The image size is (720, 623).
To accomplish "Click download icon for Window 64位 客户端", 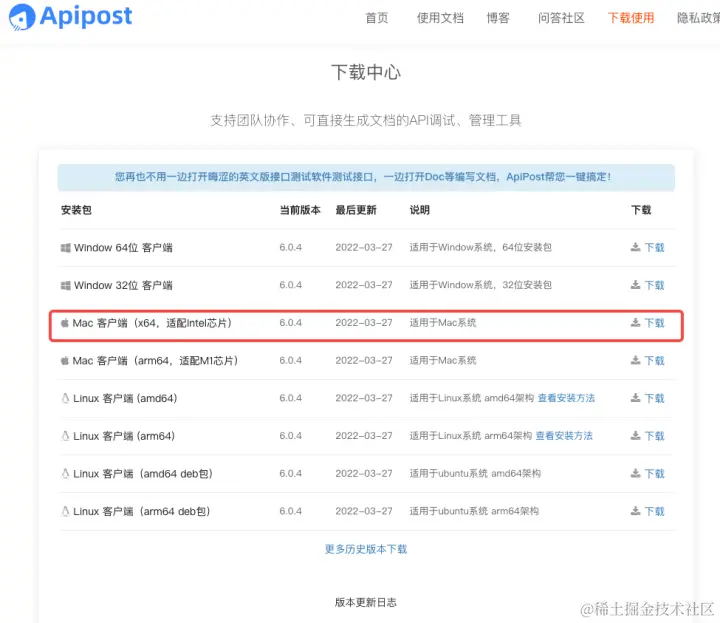I will tap(636, 247).
